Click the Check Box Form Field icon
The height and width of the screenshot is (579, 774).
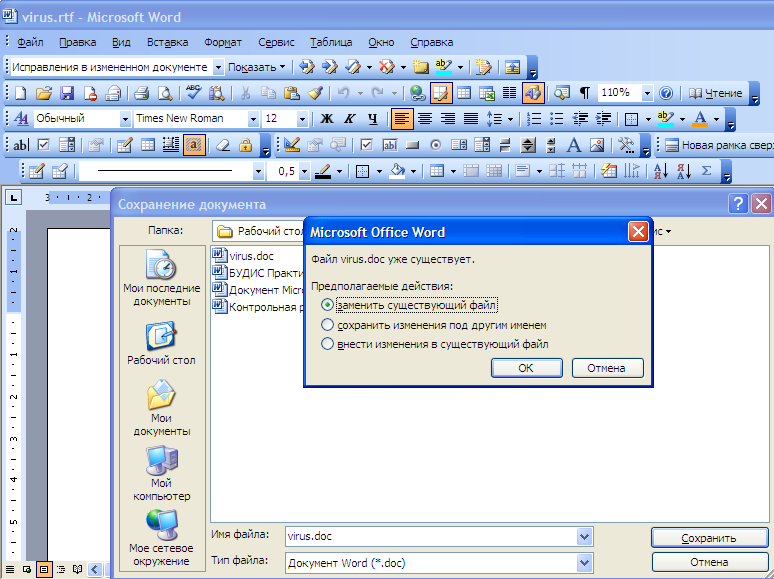pos(43,145)
